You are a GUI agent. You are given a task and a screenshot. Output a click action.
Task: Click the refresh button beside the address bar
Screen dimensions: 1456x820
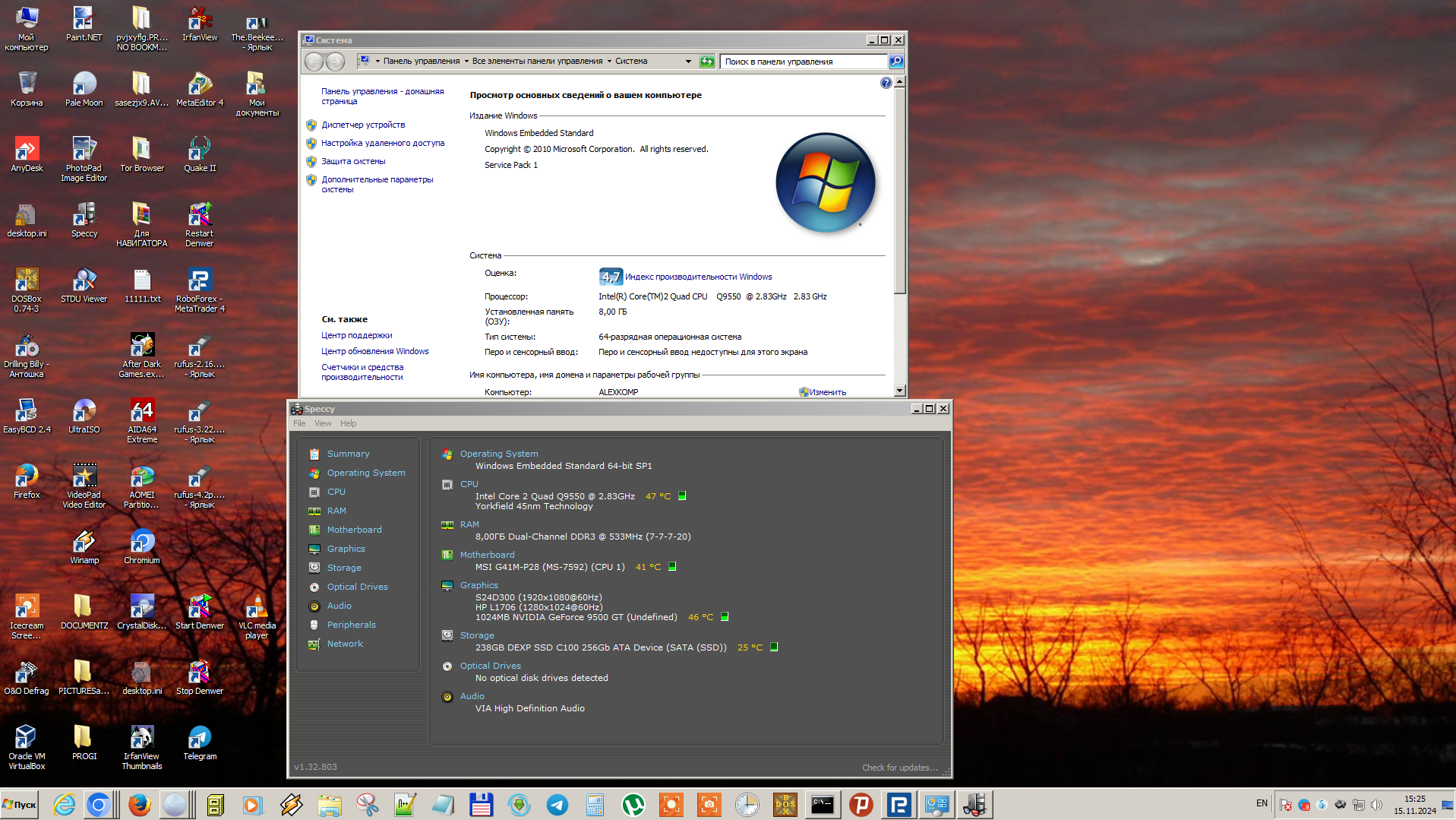click(x=707, y=62)
